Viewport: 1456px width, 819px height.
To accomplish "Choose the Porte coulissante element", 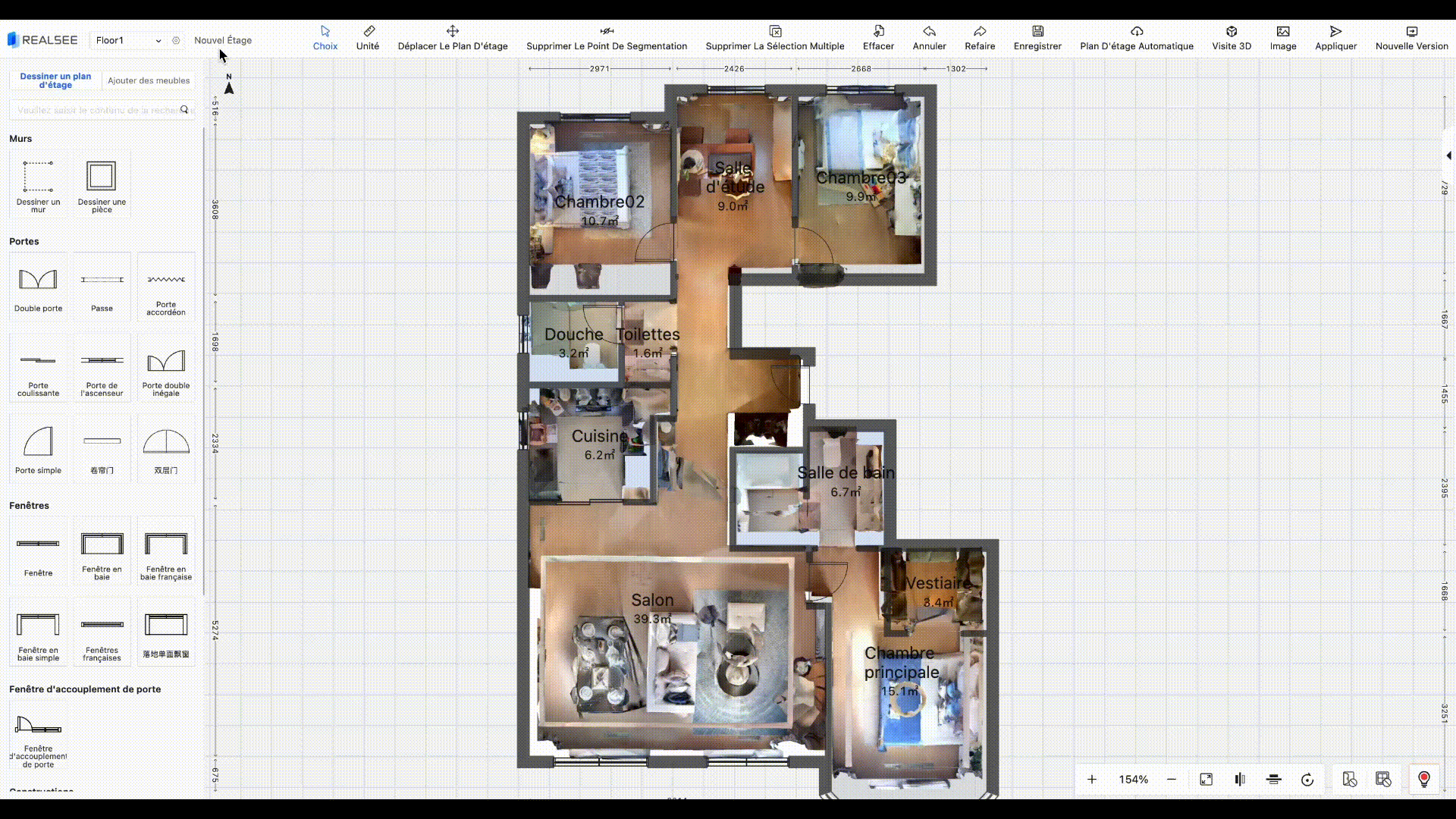I will (38, 368).
